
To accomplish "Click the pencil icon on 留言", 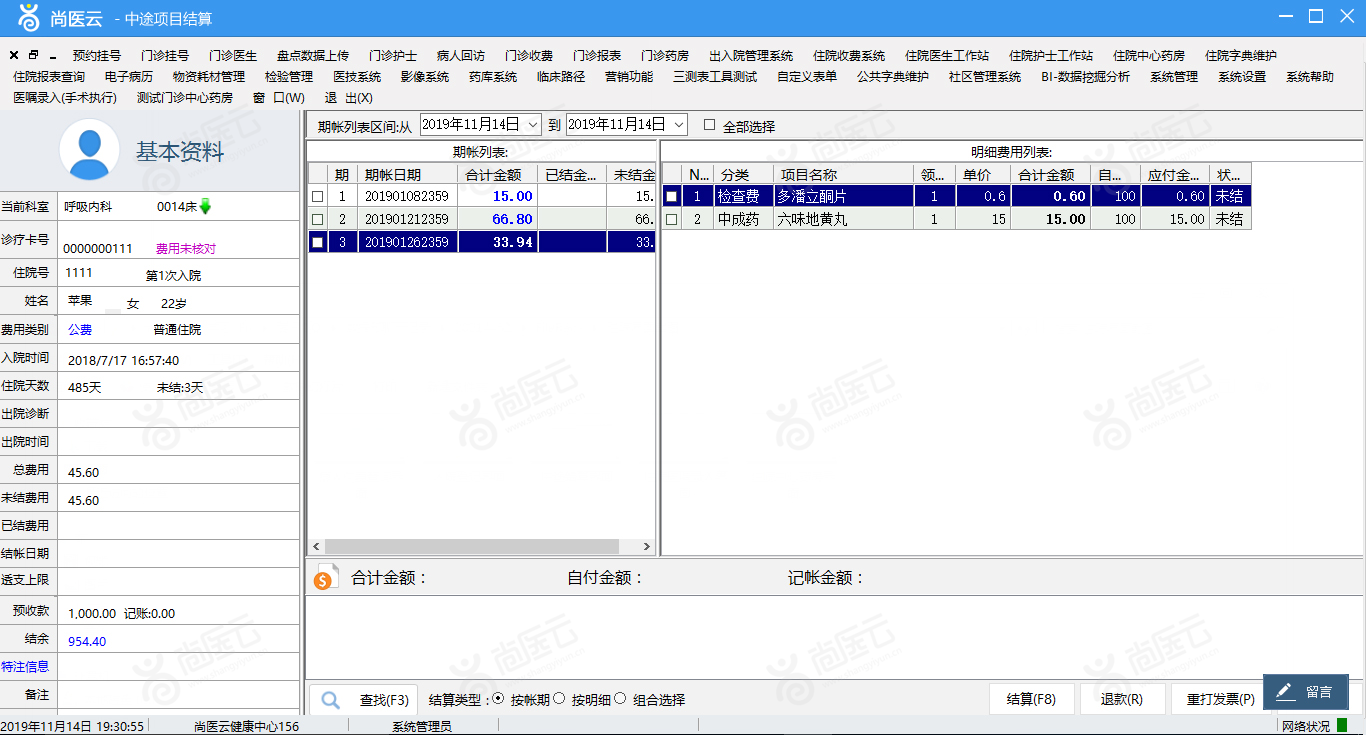I will coord(1286,692).
